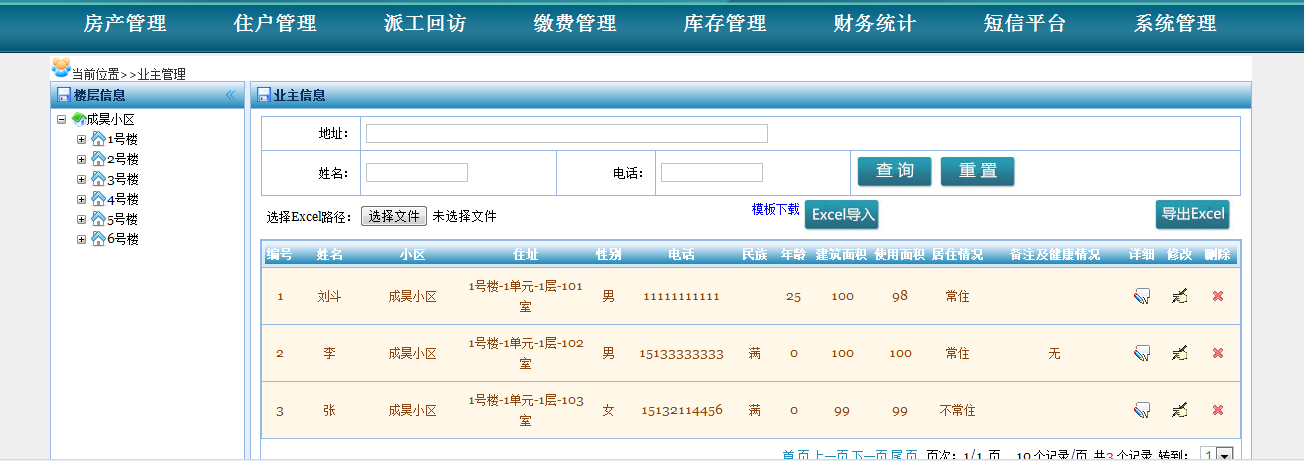View details for owner 刘斗
The height and width of the screenshot is (461, 1304).
(x=1141, y=296)
